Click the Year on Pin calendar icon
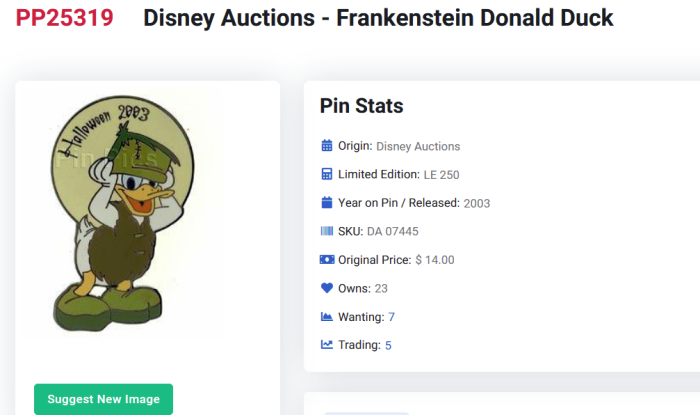700x415 pixels. point(326,203)
